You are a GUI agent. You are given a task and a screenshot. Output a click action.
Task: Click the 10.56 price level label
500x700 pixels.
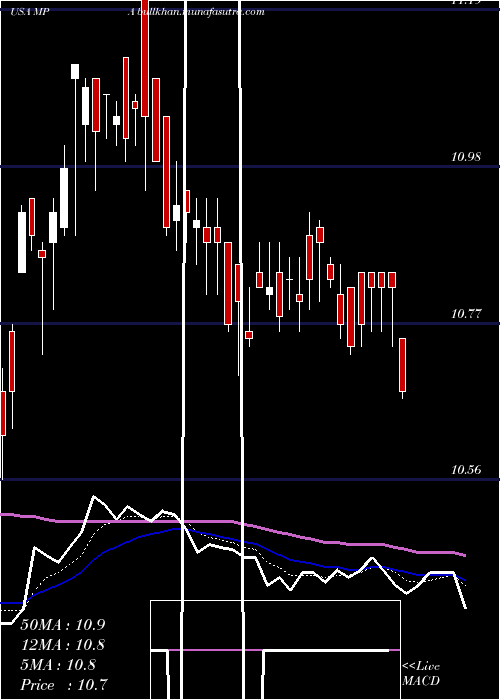pos(466,470)
